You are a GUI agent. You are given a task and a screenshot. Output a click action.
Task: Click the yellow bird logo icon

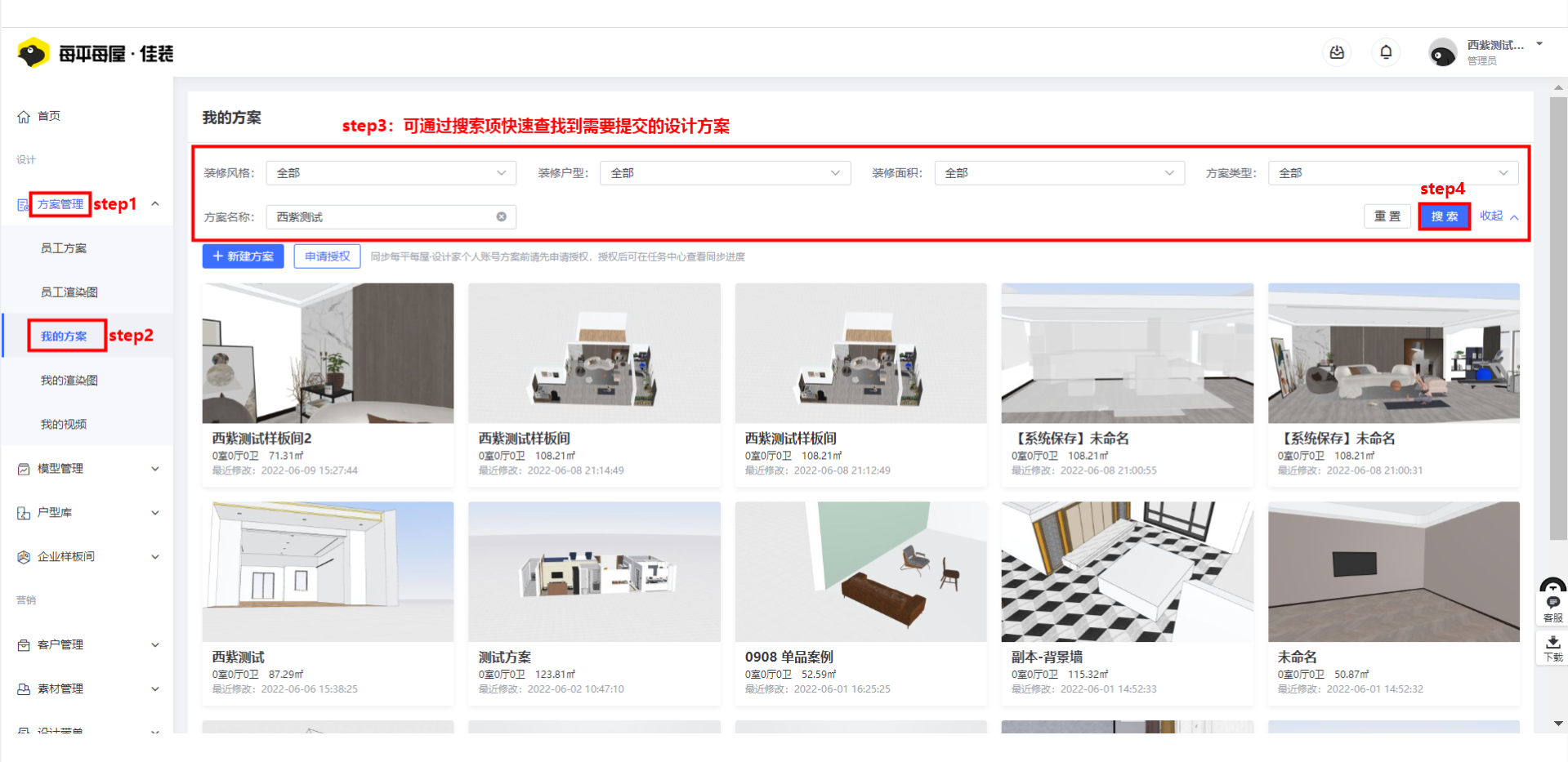[x=33, y=53]
